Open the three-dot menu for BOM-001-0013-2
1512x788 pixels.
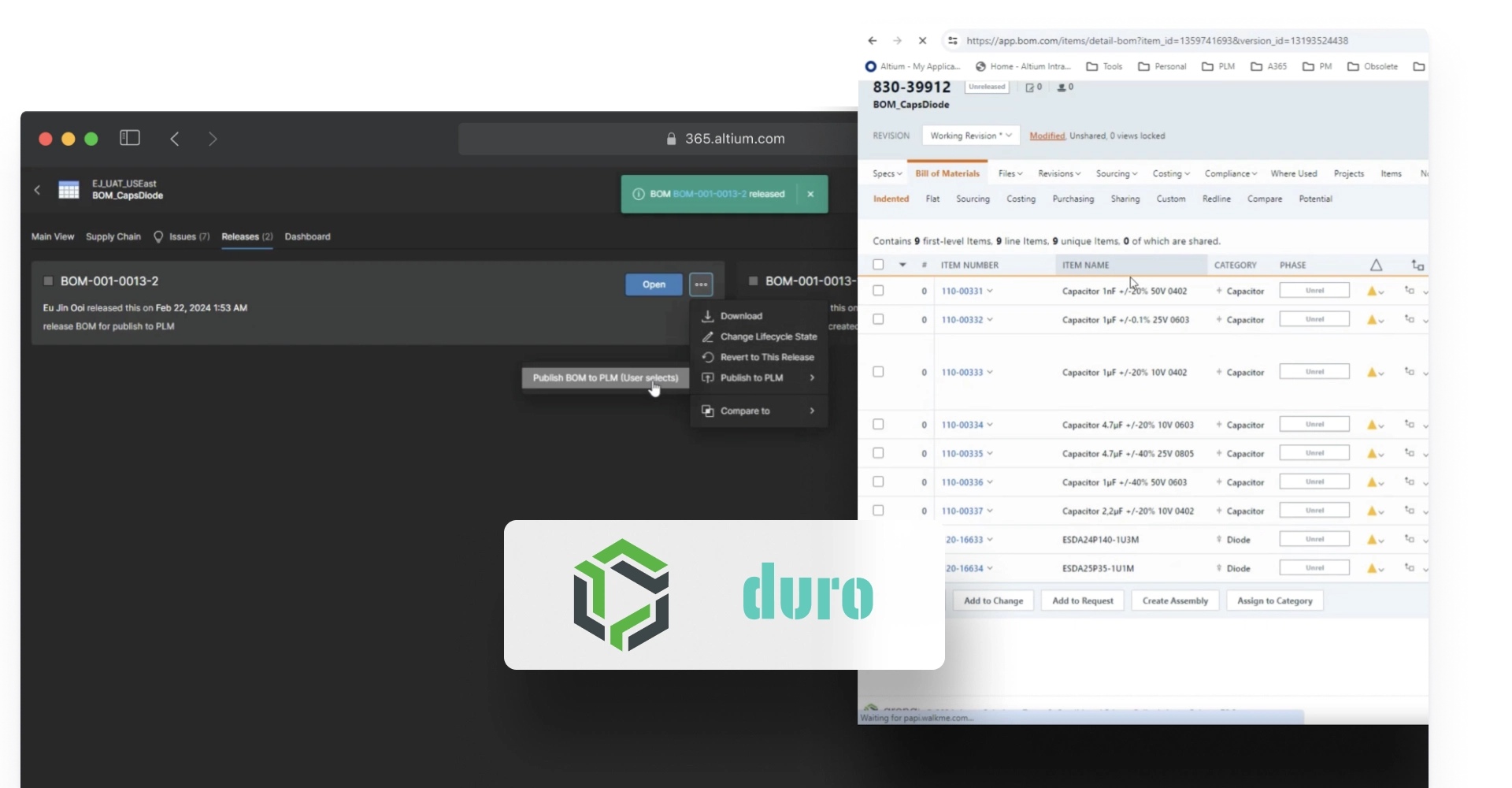point(701,284)
